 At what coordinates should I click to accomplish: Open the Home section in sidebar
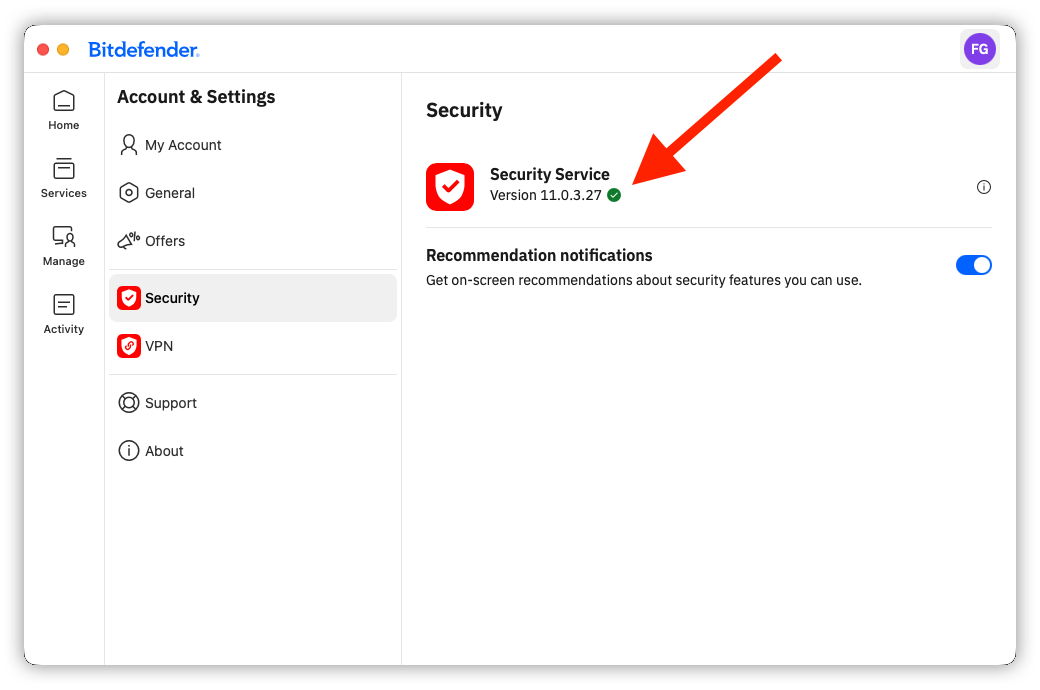coord(64,110)
